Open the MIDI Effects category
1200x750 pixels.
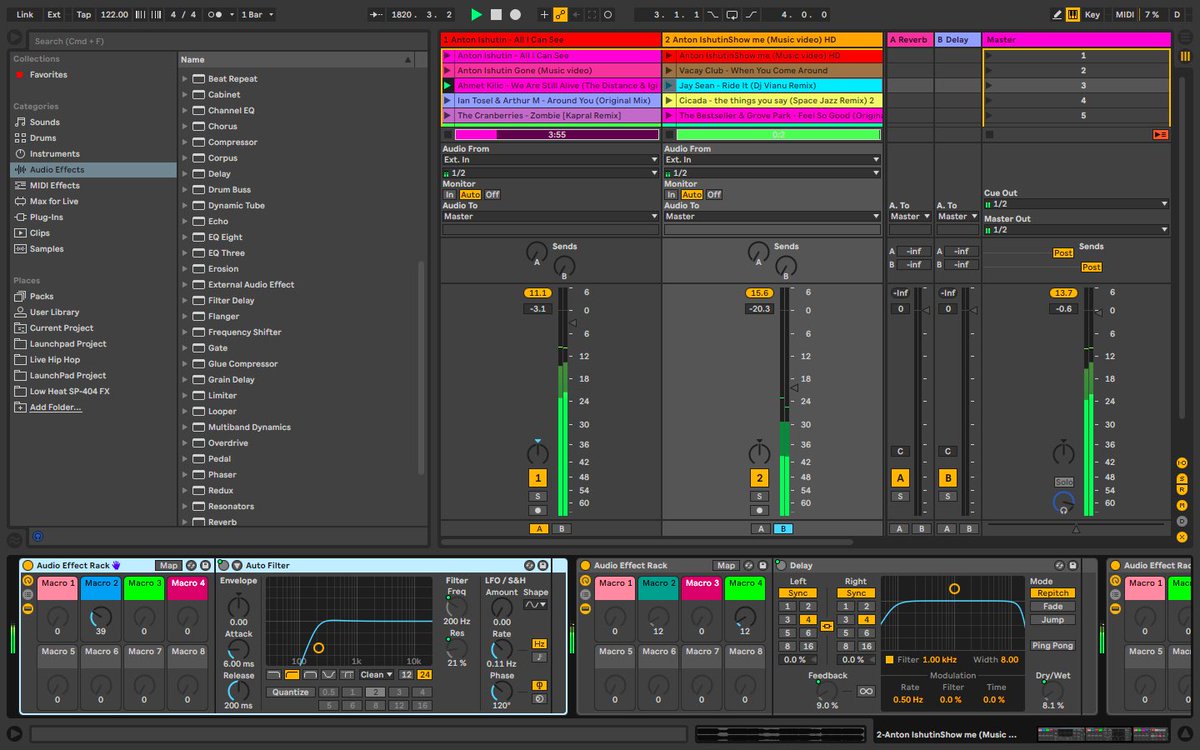tap(54, 185)
